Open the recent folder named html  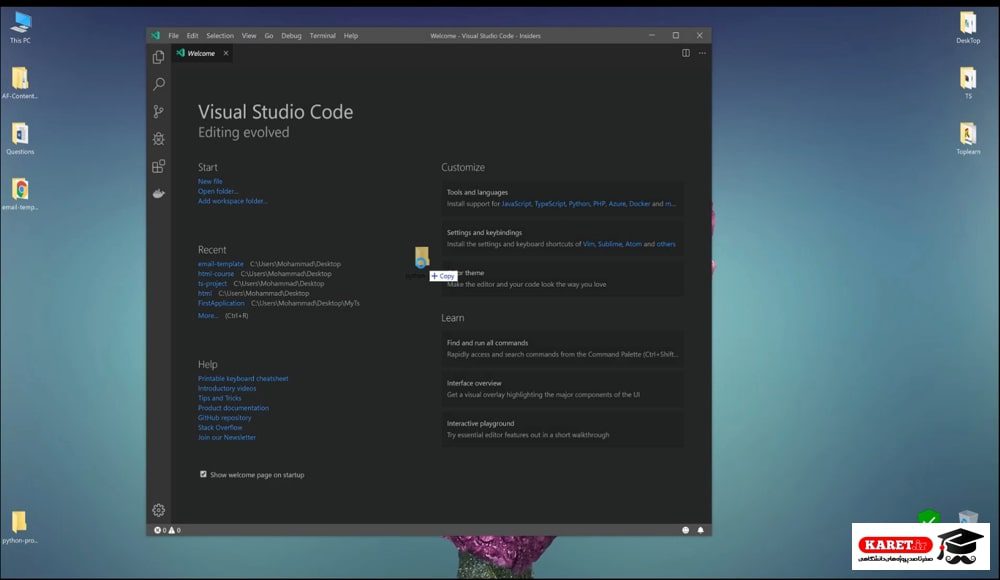[205, 294]
